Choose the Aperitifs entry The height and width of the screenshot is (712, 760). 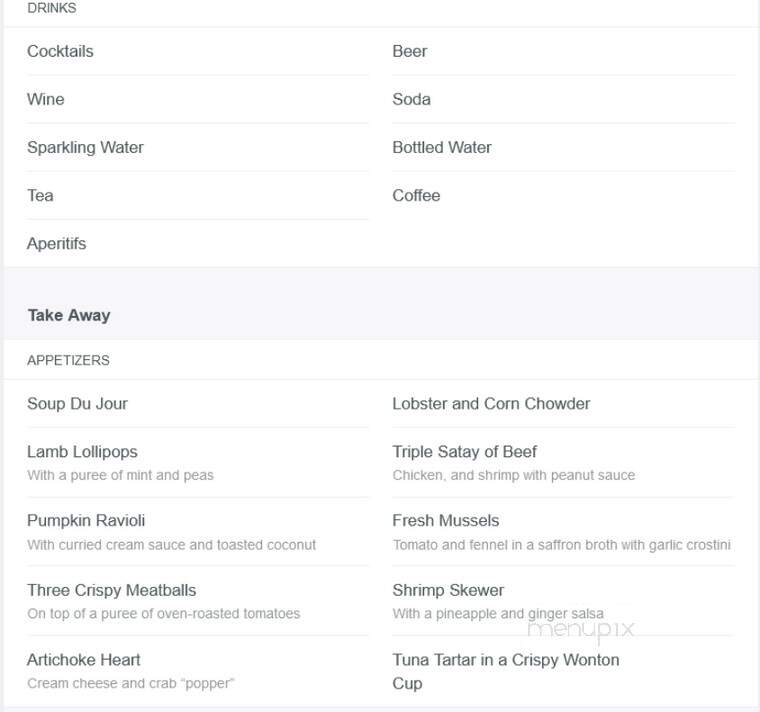click(x=57, y=243)
